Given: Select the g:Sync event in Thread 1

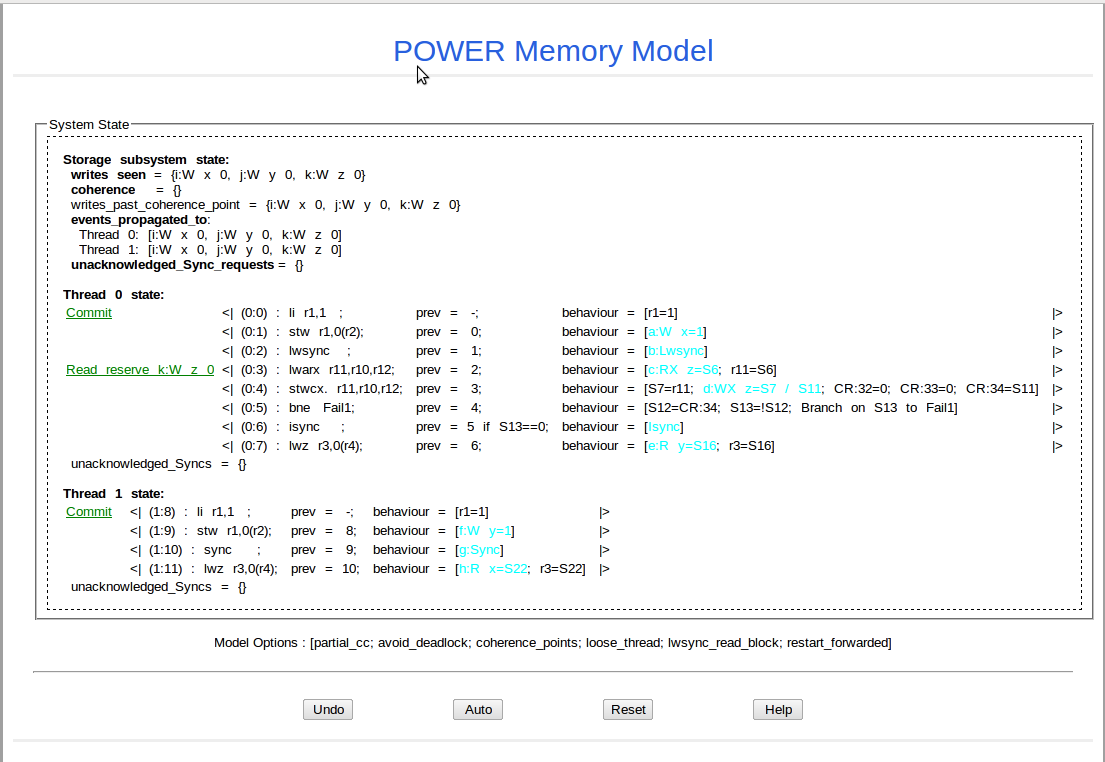Looking at the screenshot, I should coord(480,550).
